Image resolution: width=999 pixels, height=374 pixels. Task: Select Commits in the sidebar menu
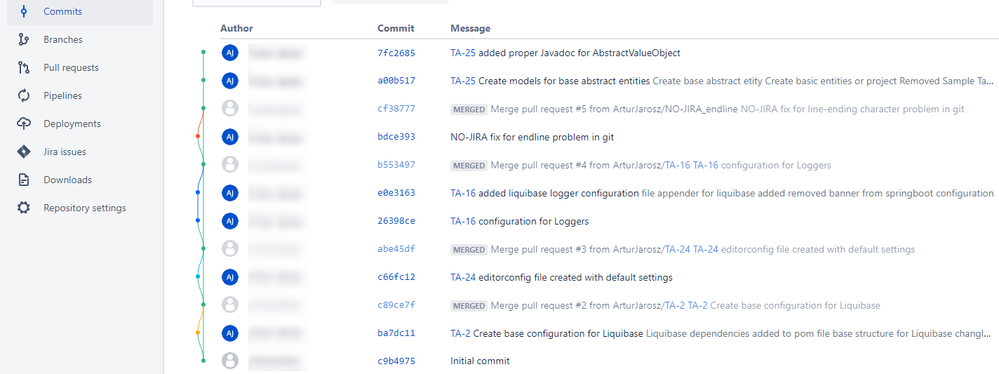point(80,11)
